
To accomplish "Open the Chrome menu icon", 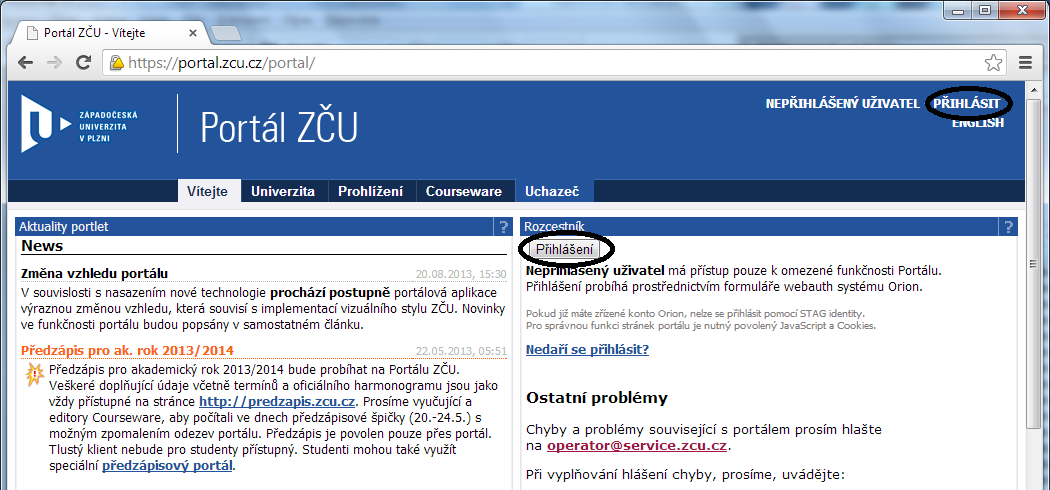I will [1025, 63].
